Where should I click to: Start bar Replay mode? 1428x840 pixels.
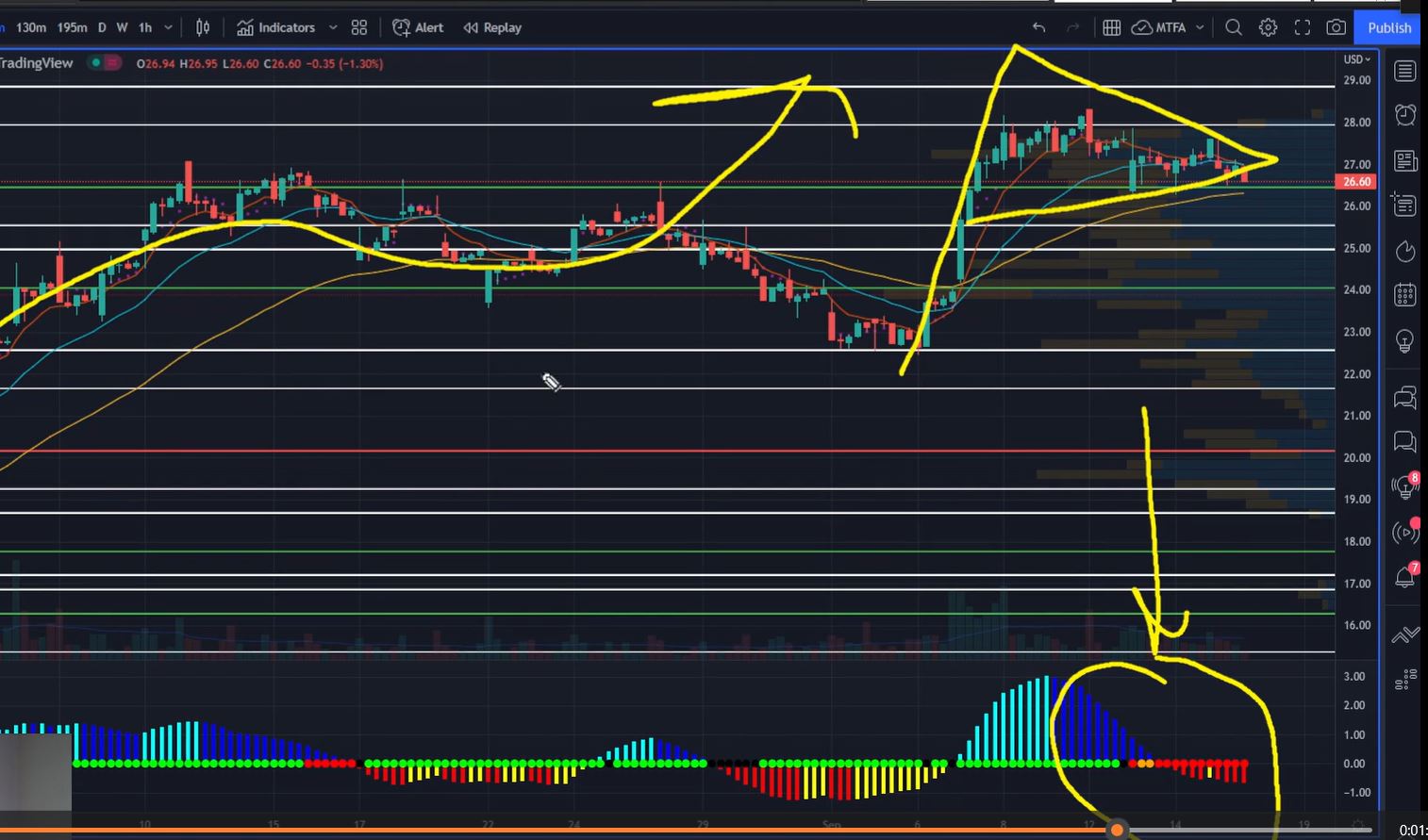[x=492, y=27]
